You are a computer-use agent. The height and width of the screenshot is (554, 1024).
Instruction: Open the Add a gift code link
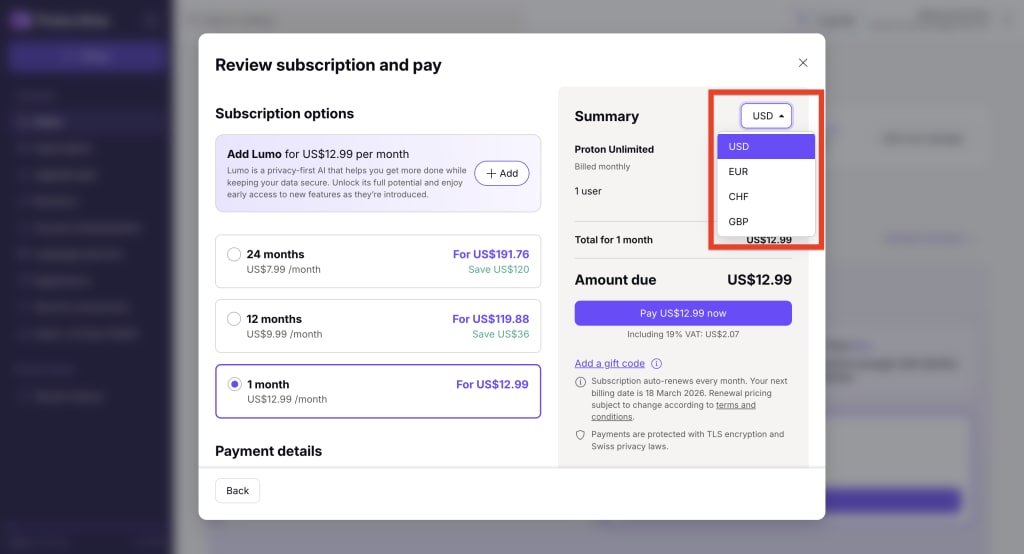coord(609,363)
